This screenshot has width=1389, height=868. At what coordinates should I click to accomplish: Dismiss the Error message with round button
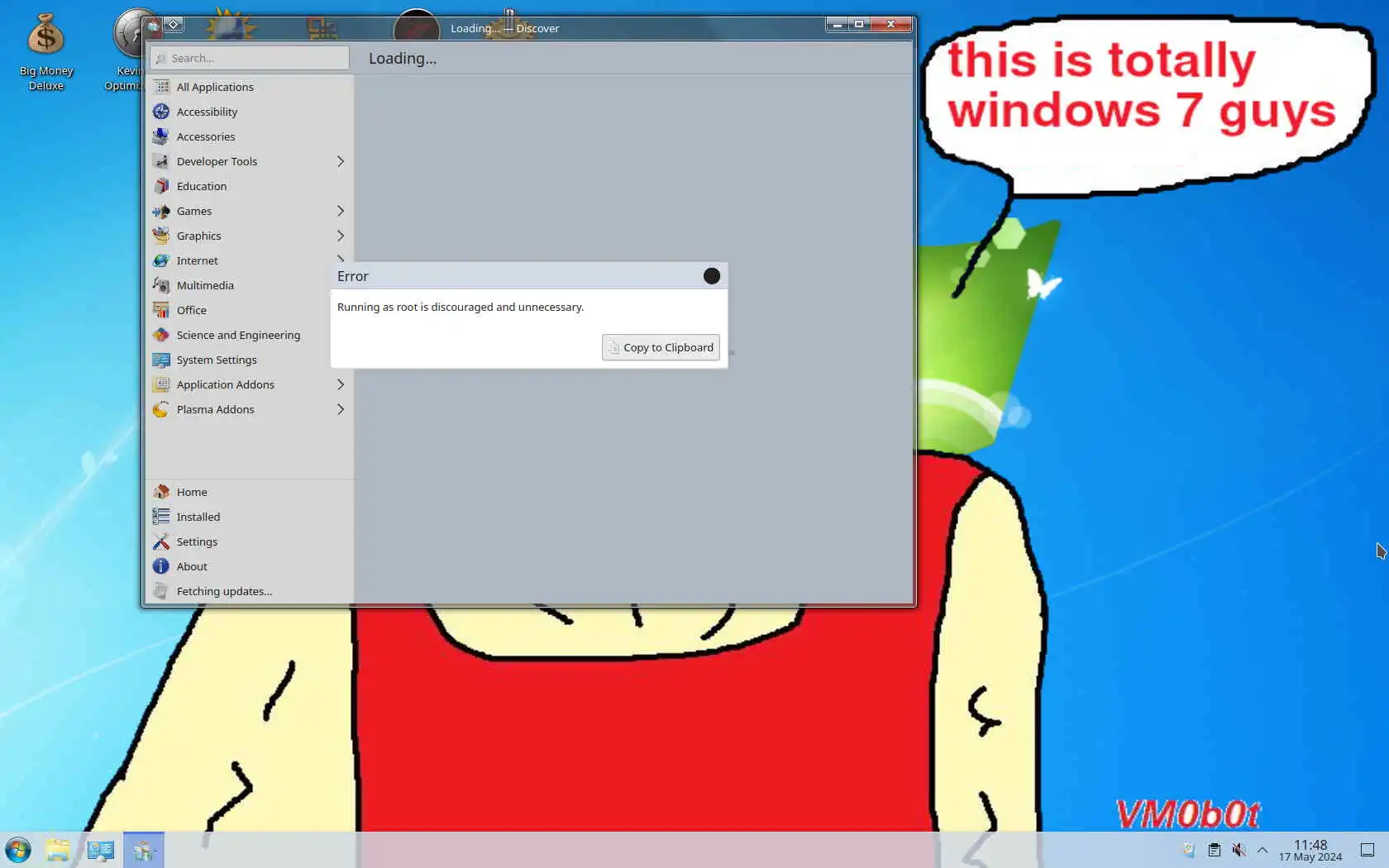click(x=712, y=276)
